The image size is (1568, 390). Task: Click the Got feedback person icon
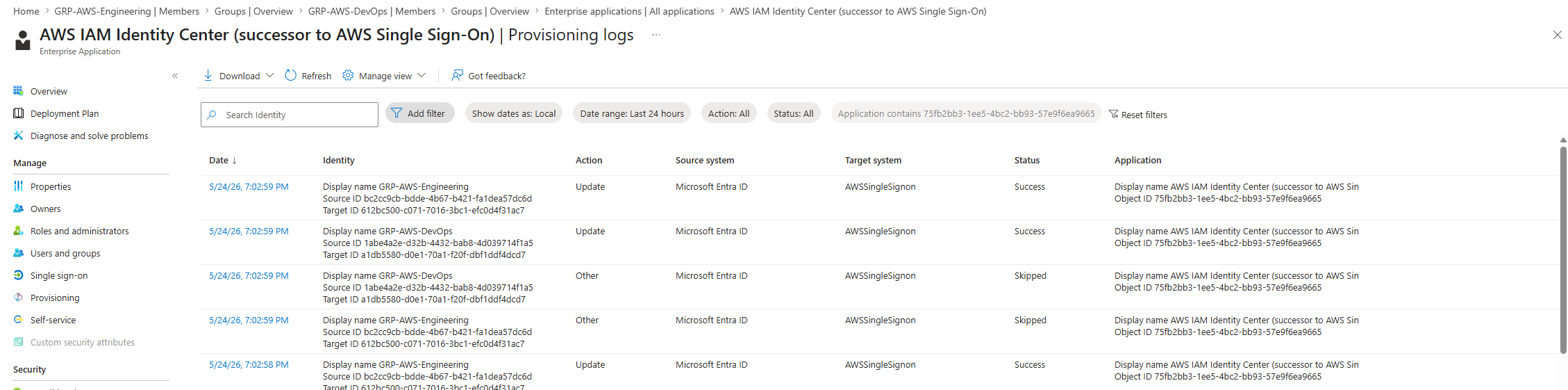pos(457,75)
